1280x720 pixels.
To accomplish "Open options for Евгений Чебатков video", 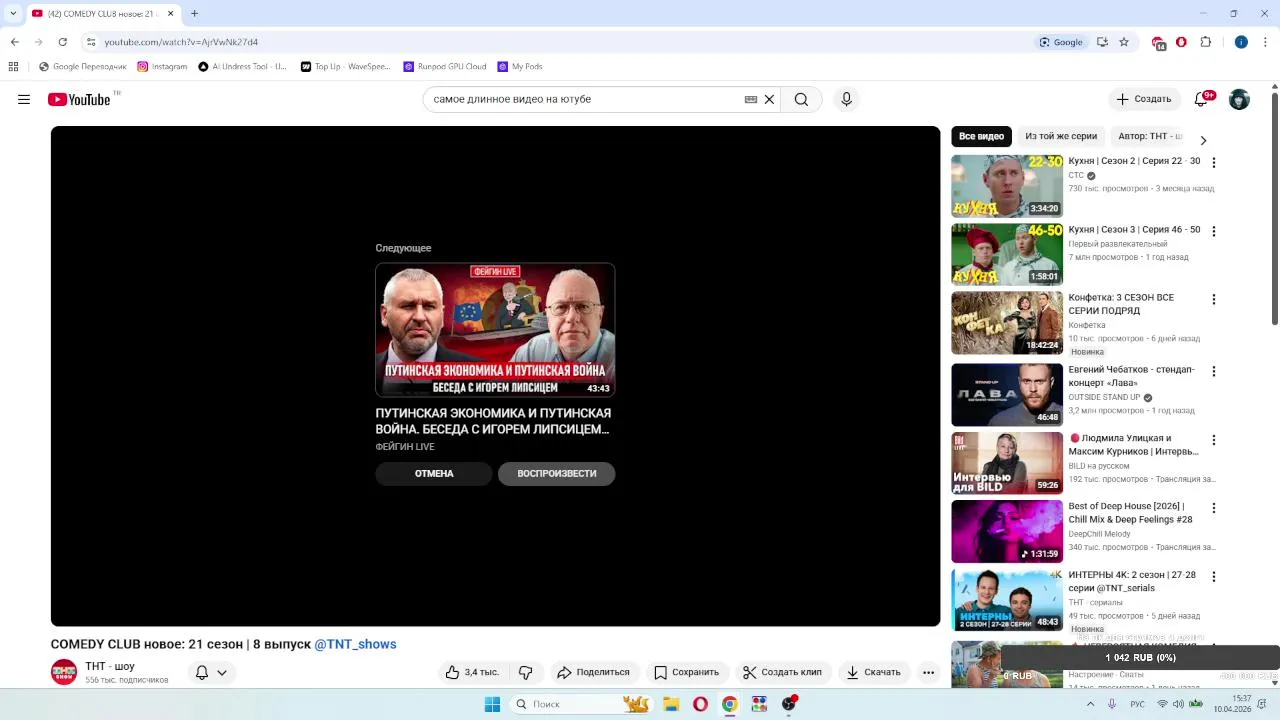I will tap(1214, 371).
